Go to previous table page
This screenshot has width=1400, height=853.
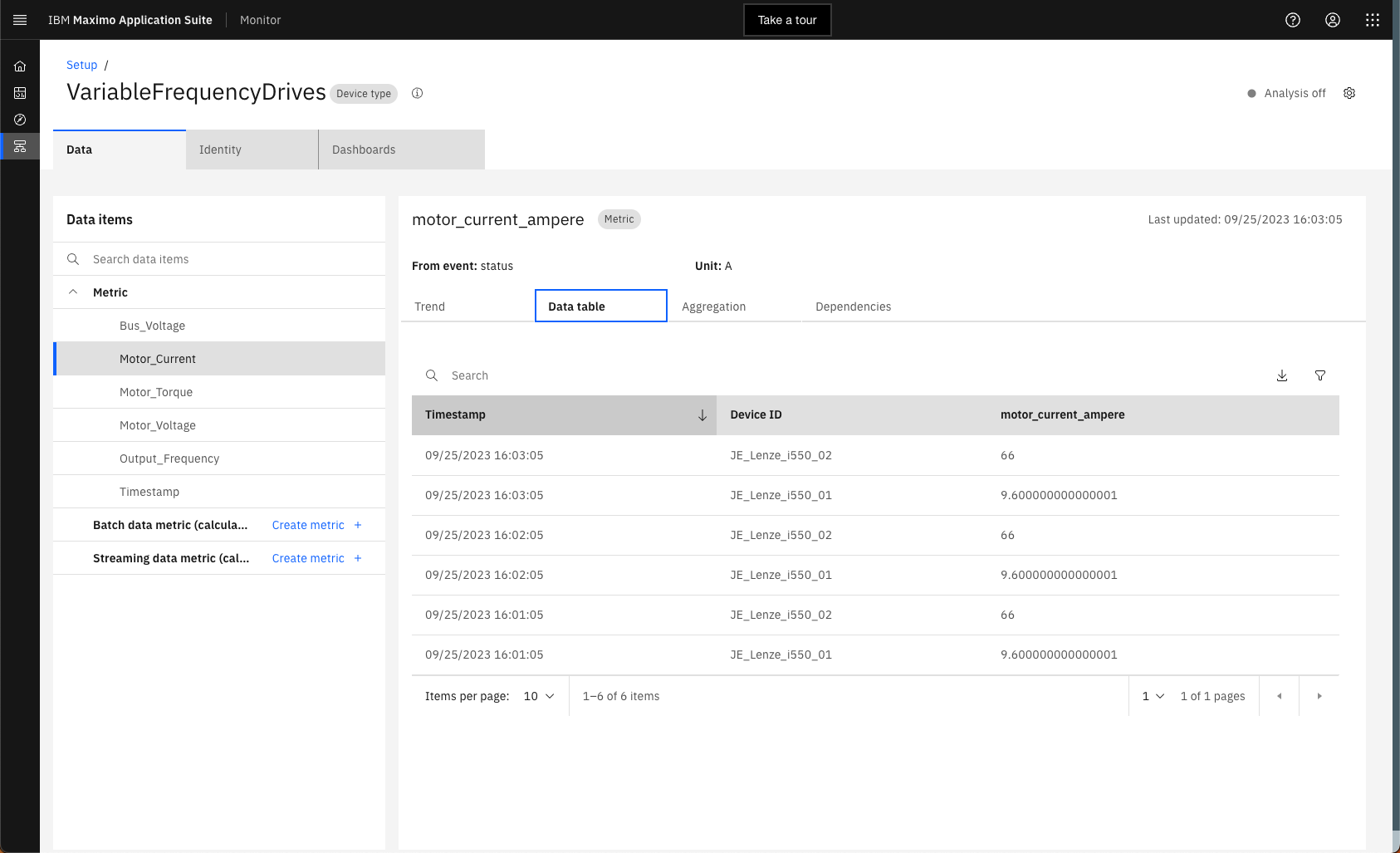click(1280, 696)
